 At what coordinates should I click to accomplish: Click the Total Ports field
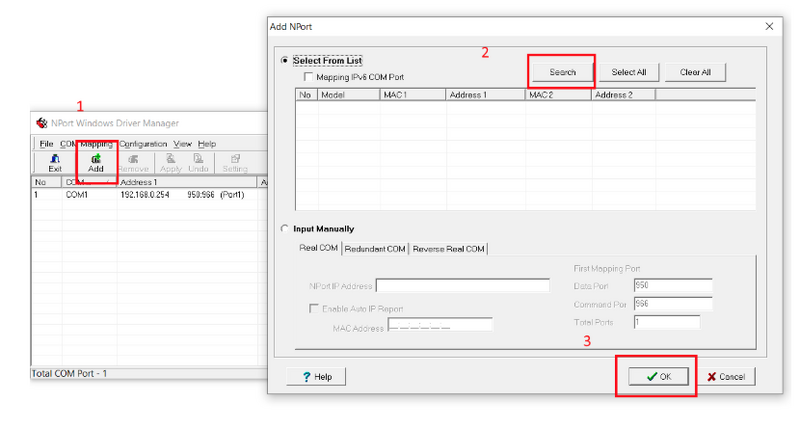click(x=667, y=322)
